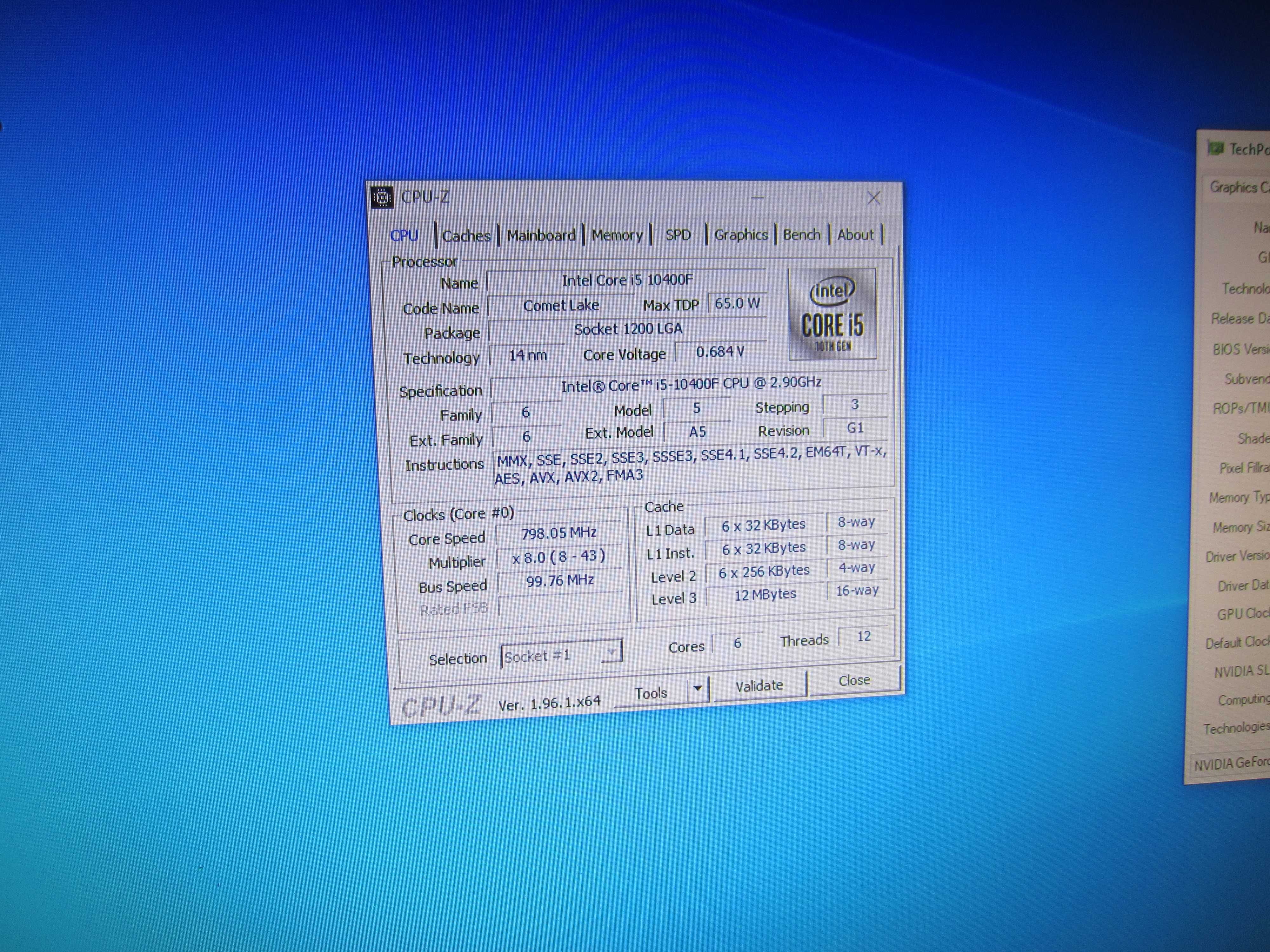Click the L1 Inst. value '6 x 32 KBytes'
Image resolution: width=1270 pixels, height=952 pixels.
[x=764, y=549]
